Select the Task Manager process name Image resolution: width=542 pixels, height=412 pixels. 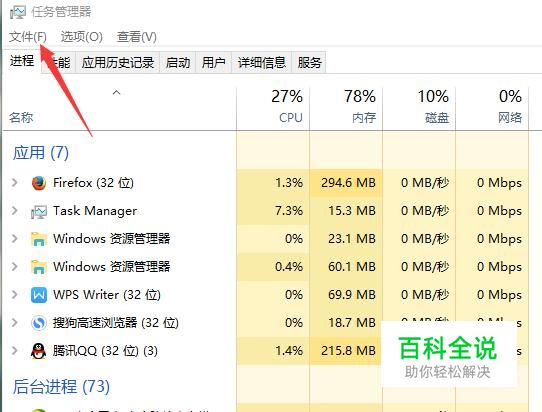click(95, 210)
